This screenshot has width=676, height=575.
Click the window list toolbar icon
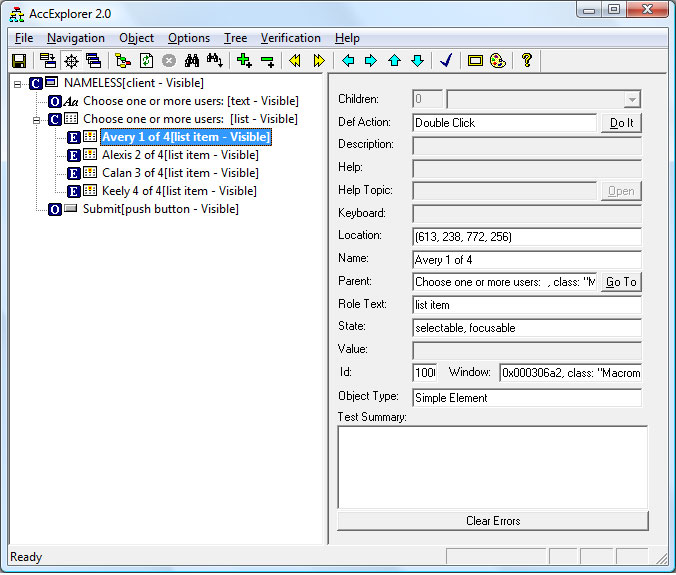point(48,61)
